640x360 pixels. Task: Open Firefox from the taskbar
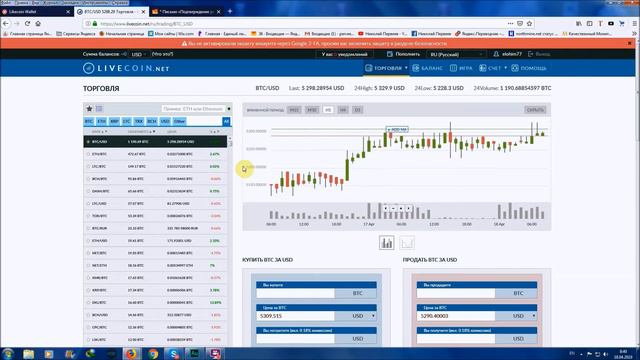131,353
